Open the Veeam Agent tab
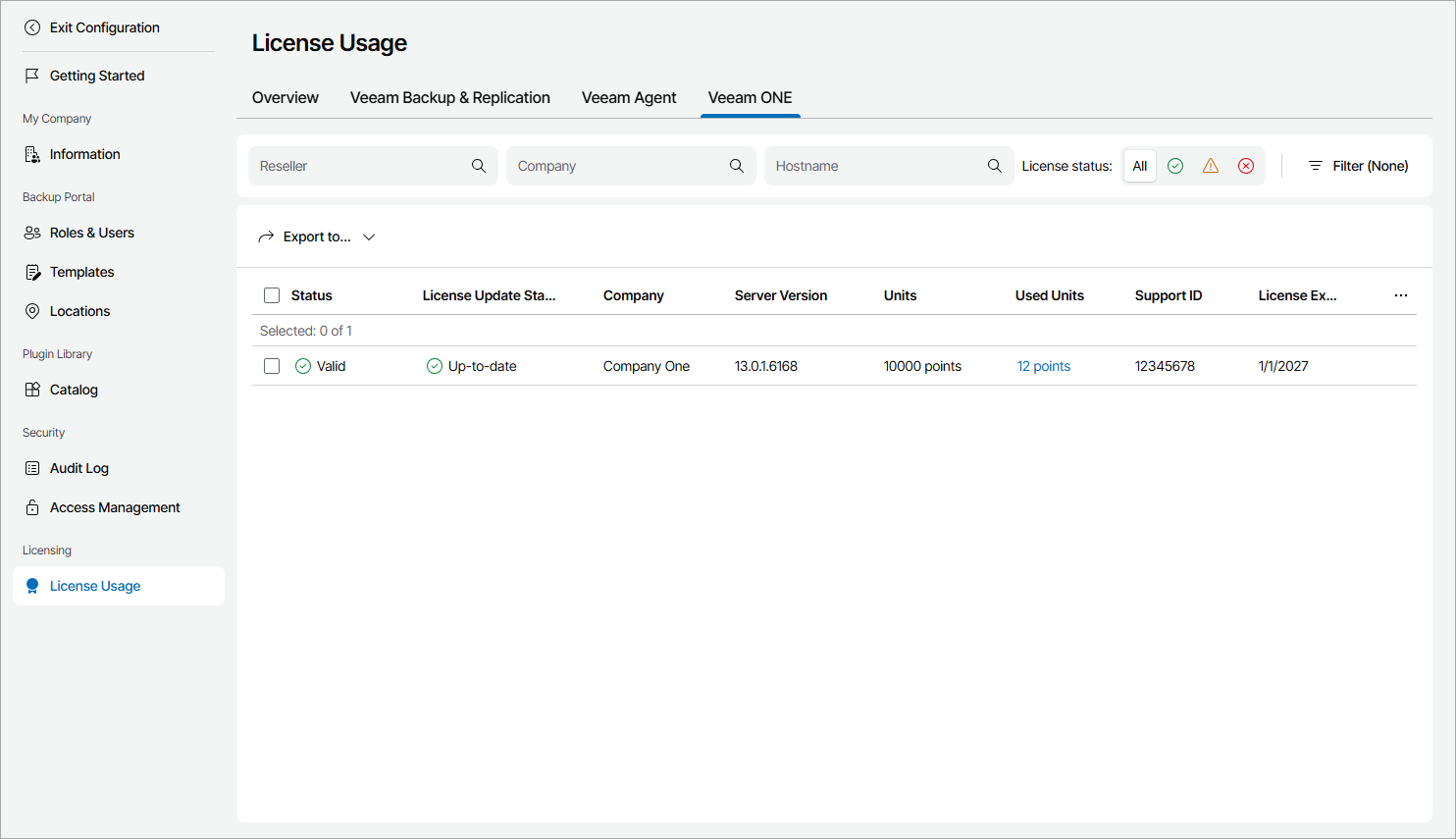1456x839 pixels. (629, 97)
